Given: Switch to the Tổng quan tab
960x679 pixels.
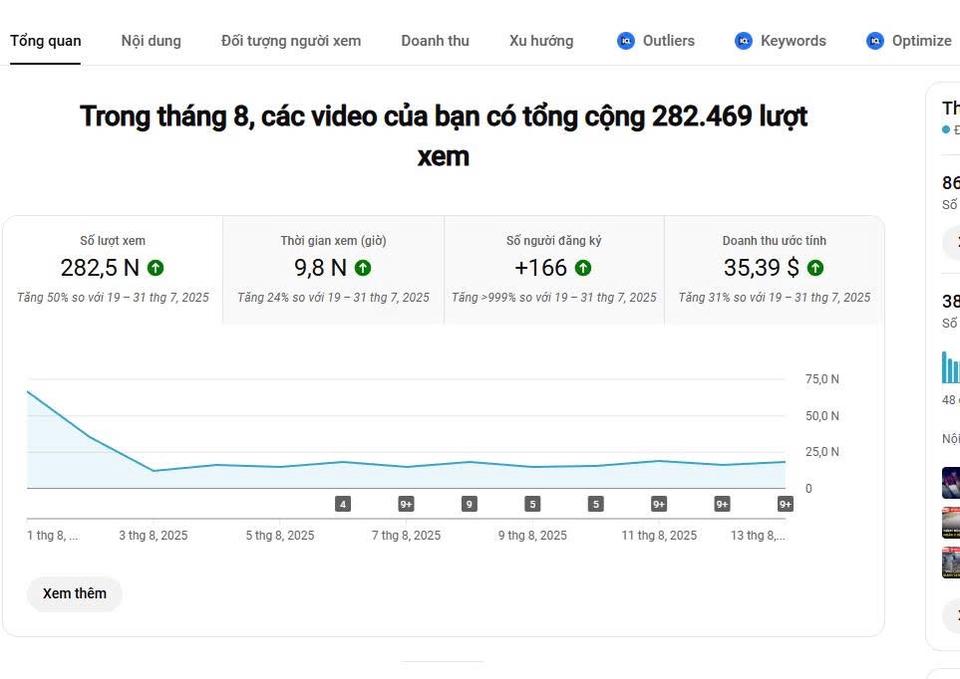Looking at the screenshot, I should click(46, 41).
